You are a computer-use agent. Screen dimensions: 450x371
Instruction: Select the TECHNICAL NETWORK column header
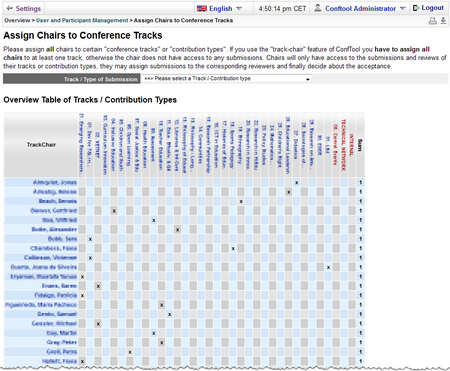point(344,145)
